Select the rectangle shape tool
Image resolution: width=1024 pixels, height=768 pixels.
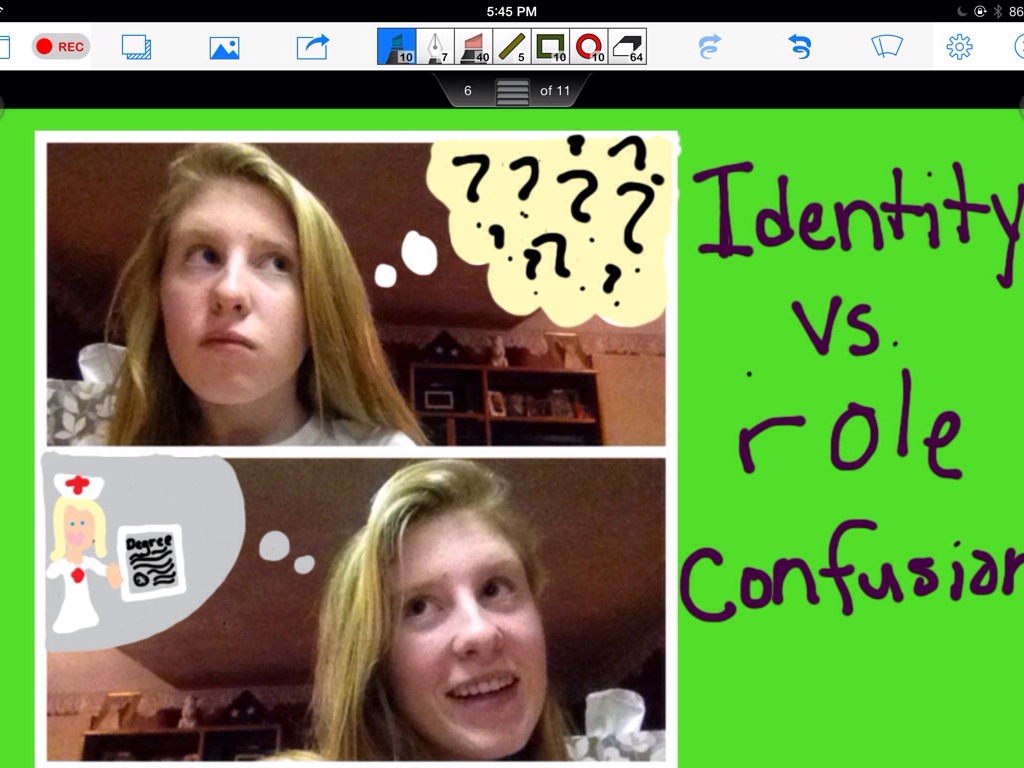pyautogui.click(x=550, y=46)
